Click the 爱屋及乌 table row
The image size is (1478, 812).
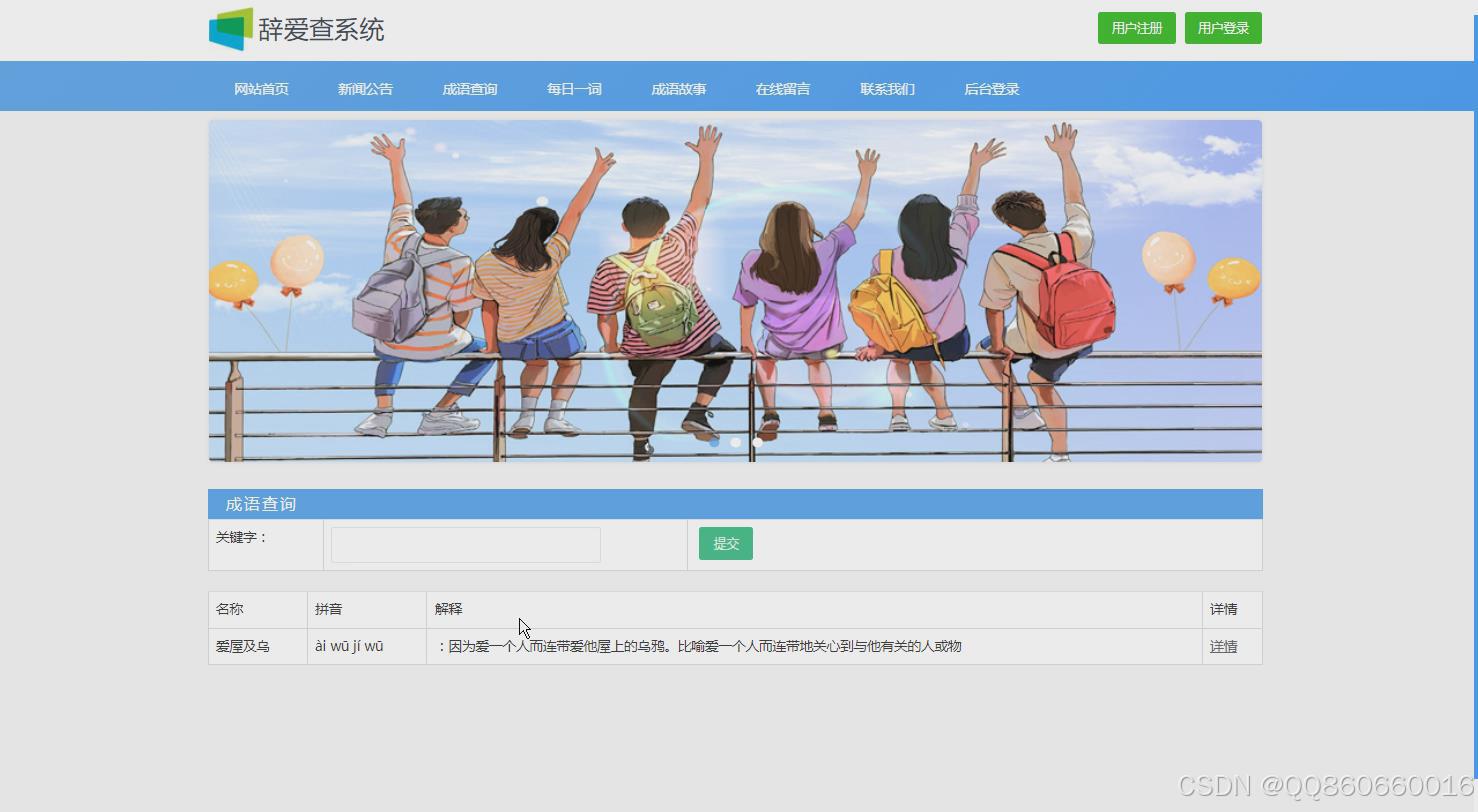click(700, 646)
